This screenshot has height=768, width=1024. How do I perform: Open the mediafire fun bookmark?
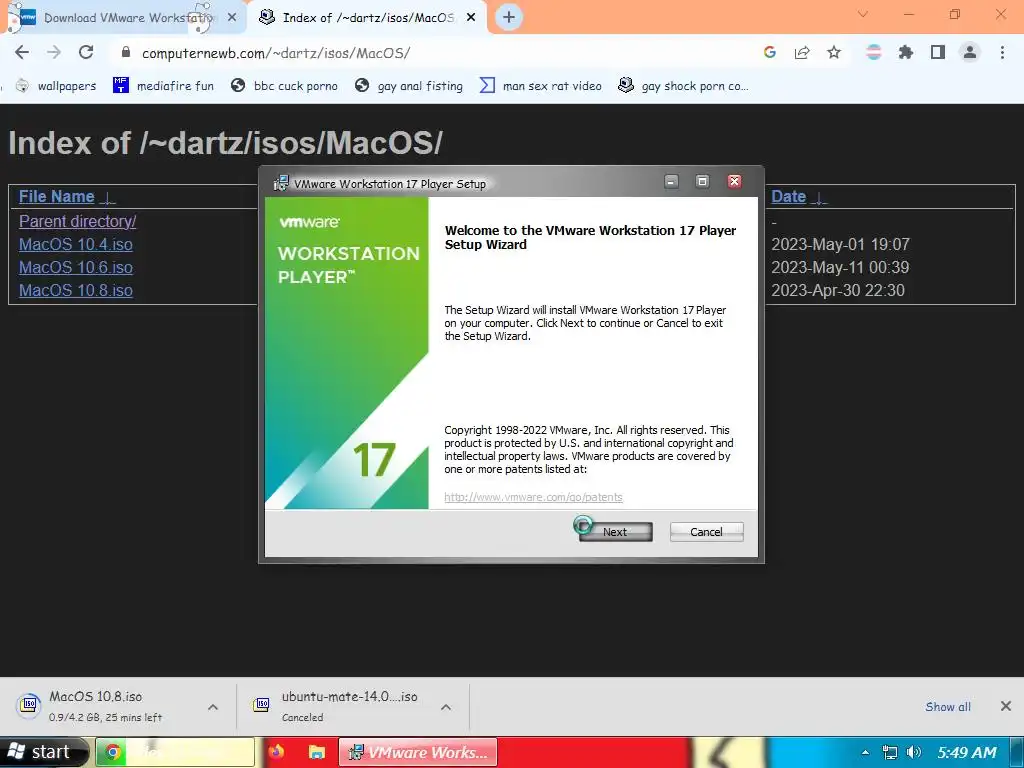tap(163, 86)
